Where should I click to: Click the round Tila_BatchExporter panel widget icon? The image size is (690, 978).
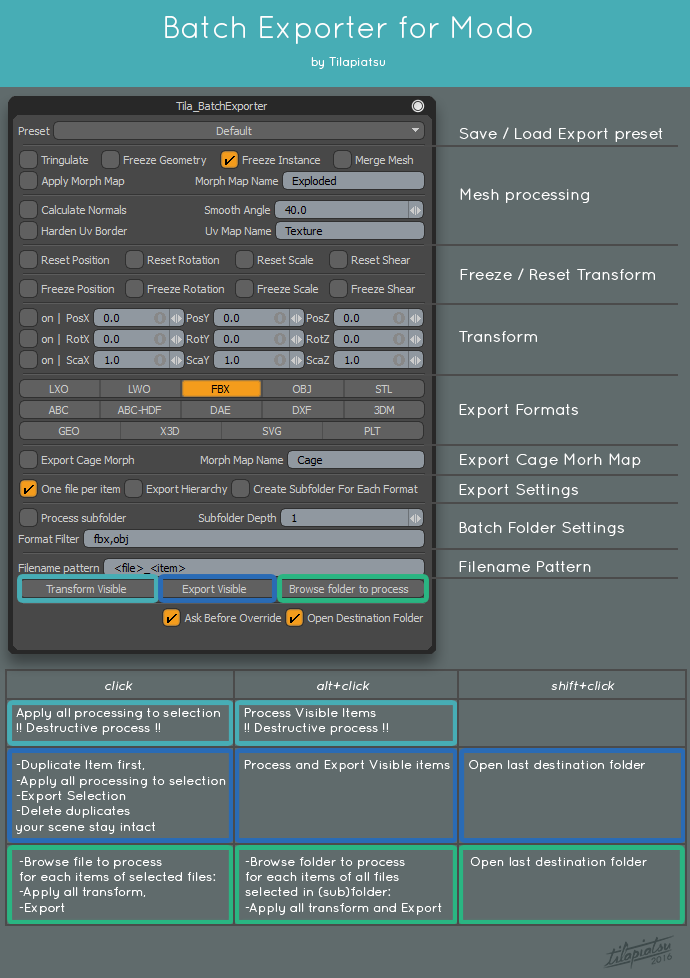tap(418, 106)
